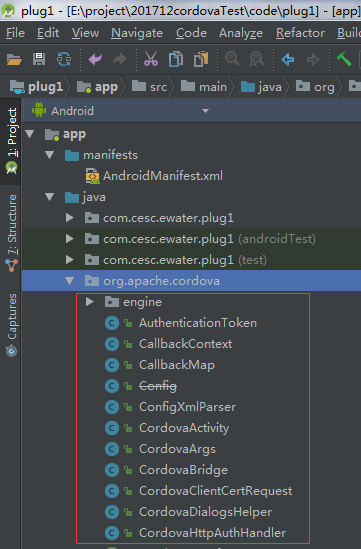
Task: Select the engine folder
Action: [x=133, y=302]
